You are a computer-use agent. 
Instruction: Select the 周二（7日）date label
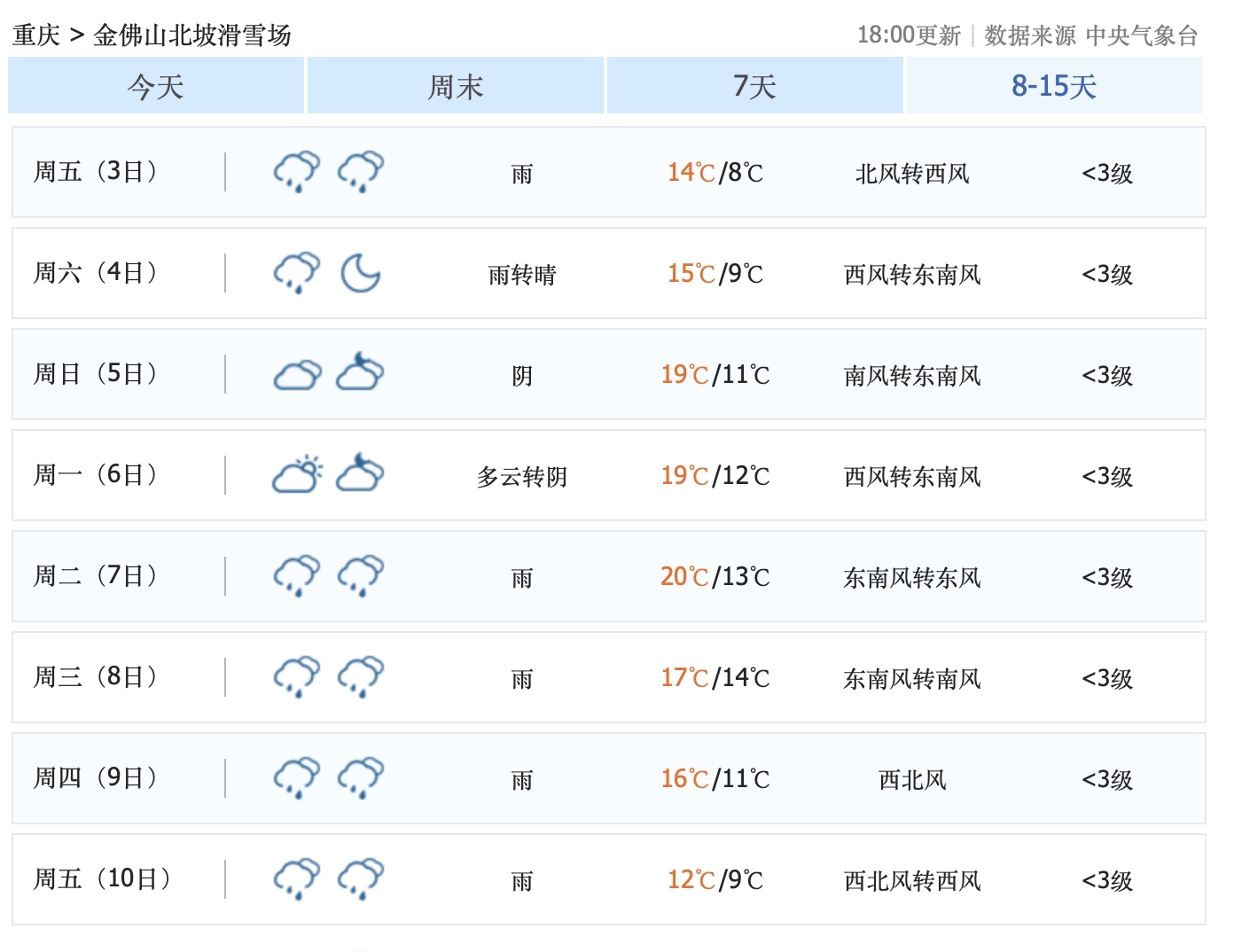point(96,575)
